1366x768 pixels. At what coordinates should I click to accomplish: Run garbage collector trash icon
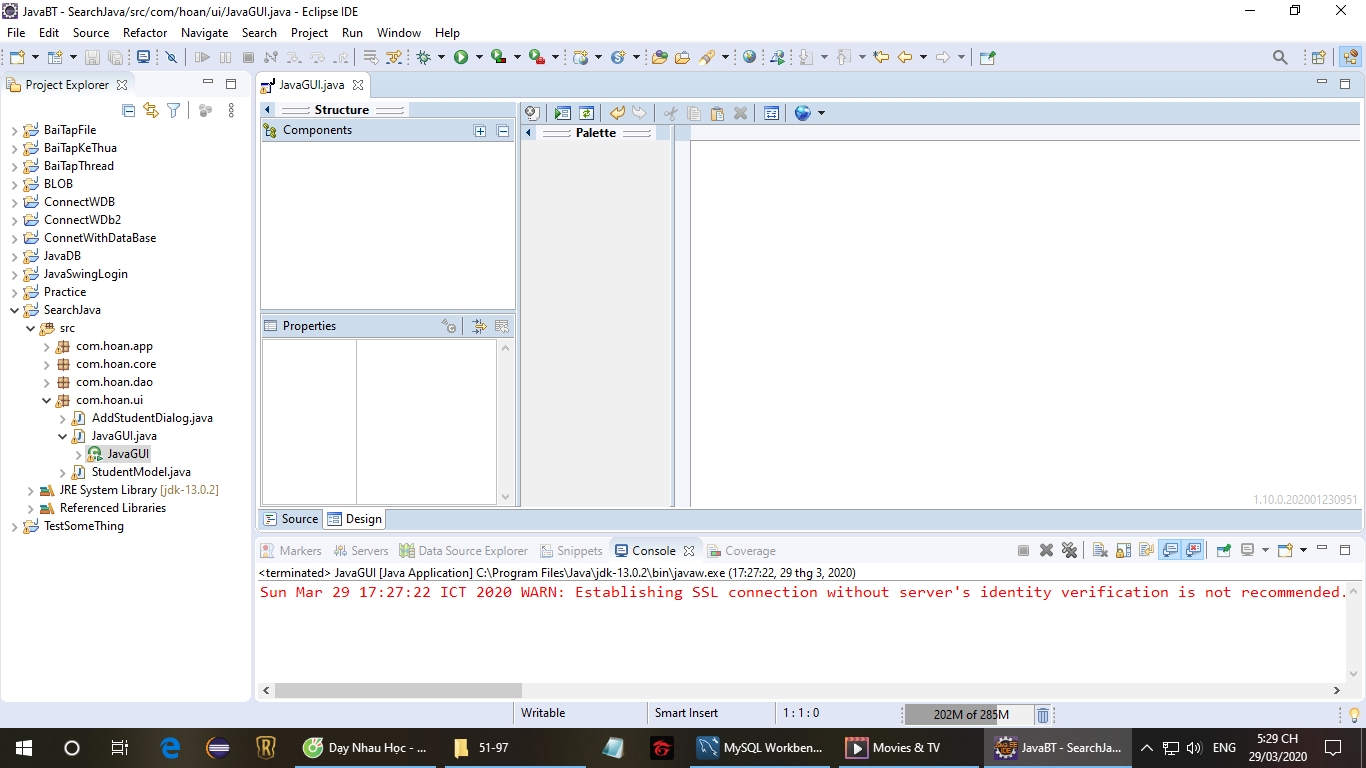click(x=1042, y=714)
